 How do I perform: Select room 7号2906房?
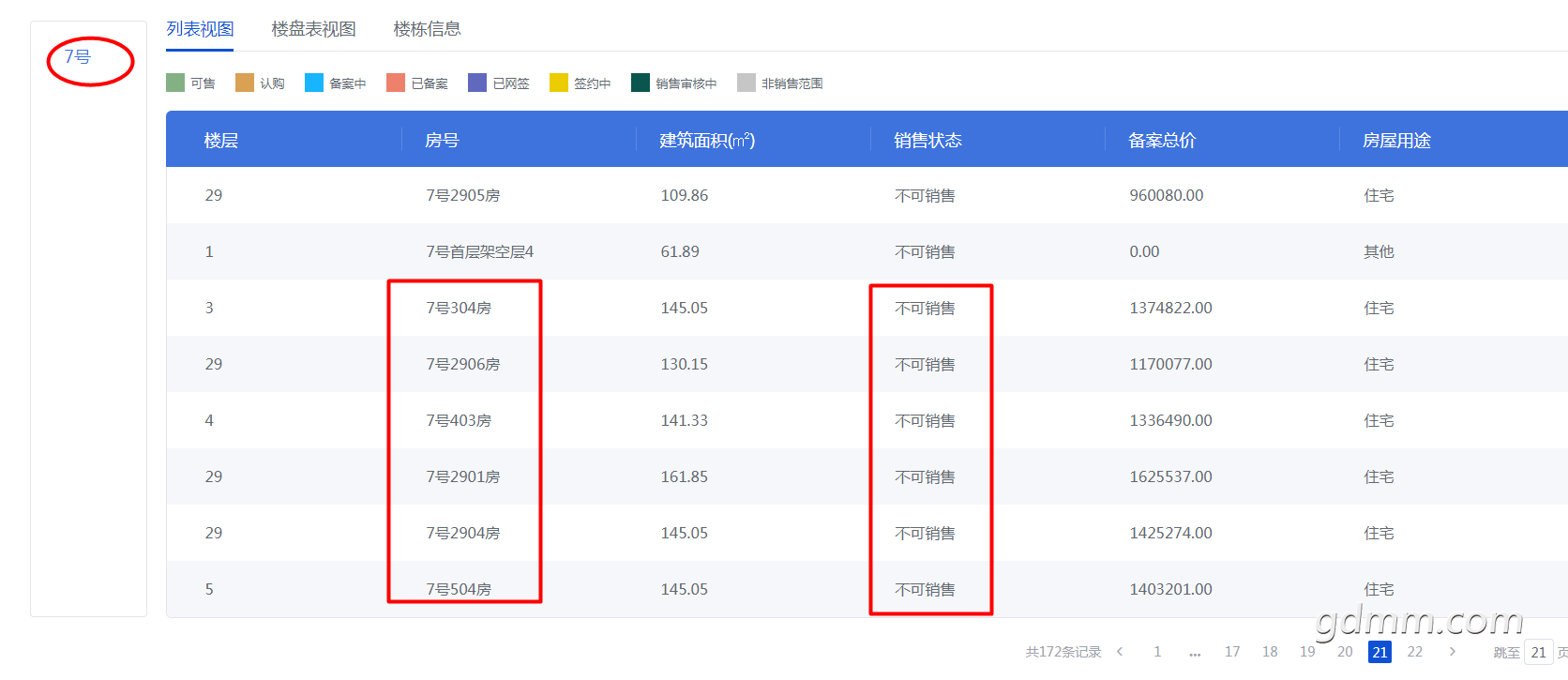click(x=463, y=364)
